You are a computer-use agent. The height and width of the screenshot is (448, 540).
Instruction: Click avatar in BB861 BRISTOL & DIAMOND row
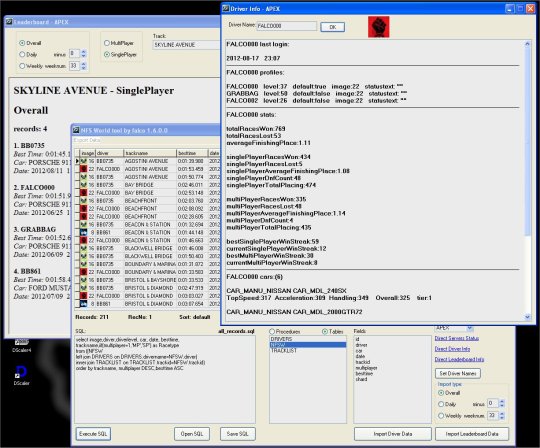tap(83, 304)
